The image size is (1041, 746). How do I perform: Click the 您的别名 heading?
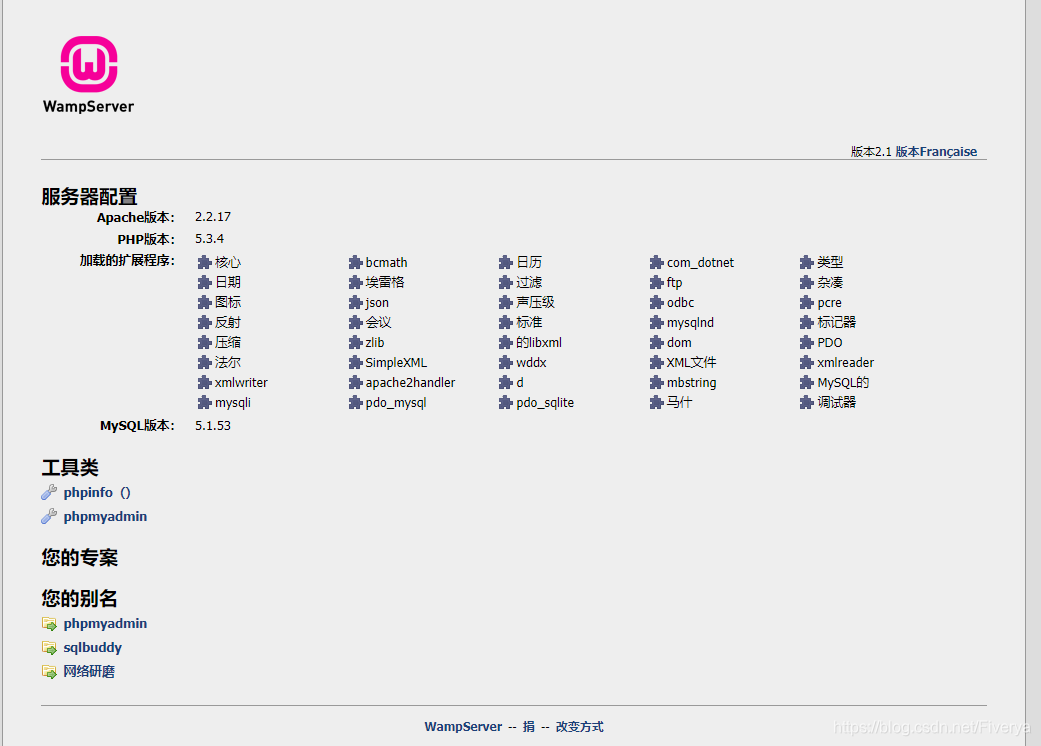(x=80, y=598)
